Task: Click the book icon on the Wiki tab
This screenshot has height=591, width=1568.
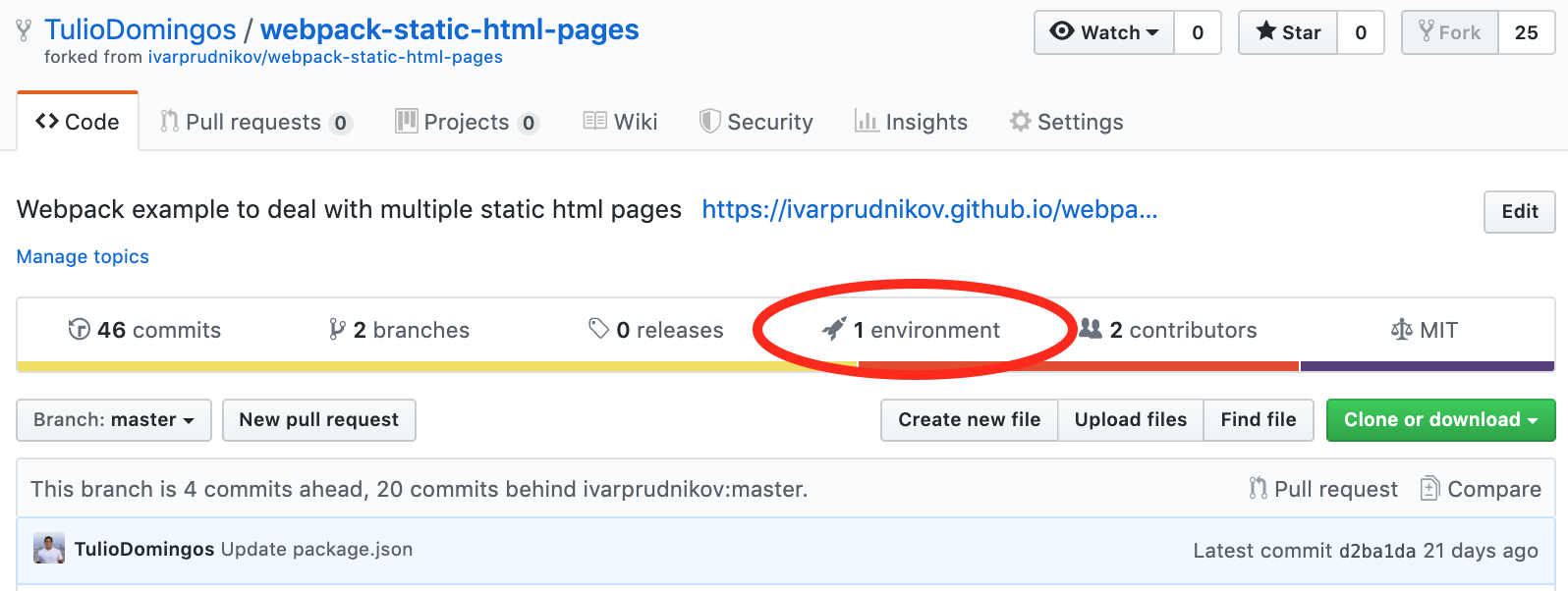Action: coord(594,121)
